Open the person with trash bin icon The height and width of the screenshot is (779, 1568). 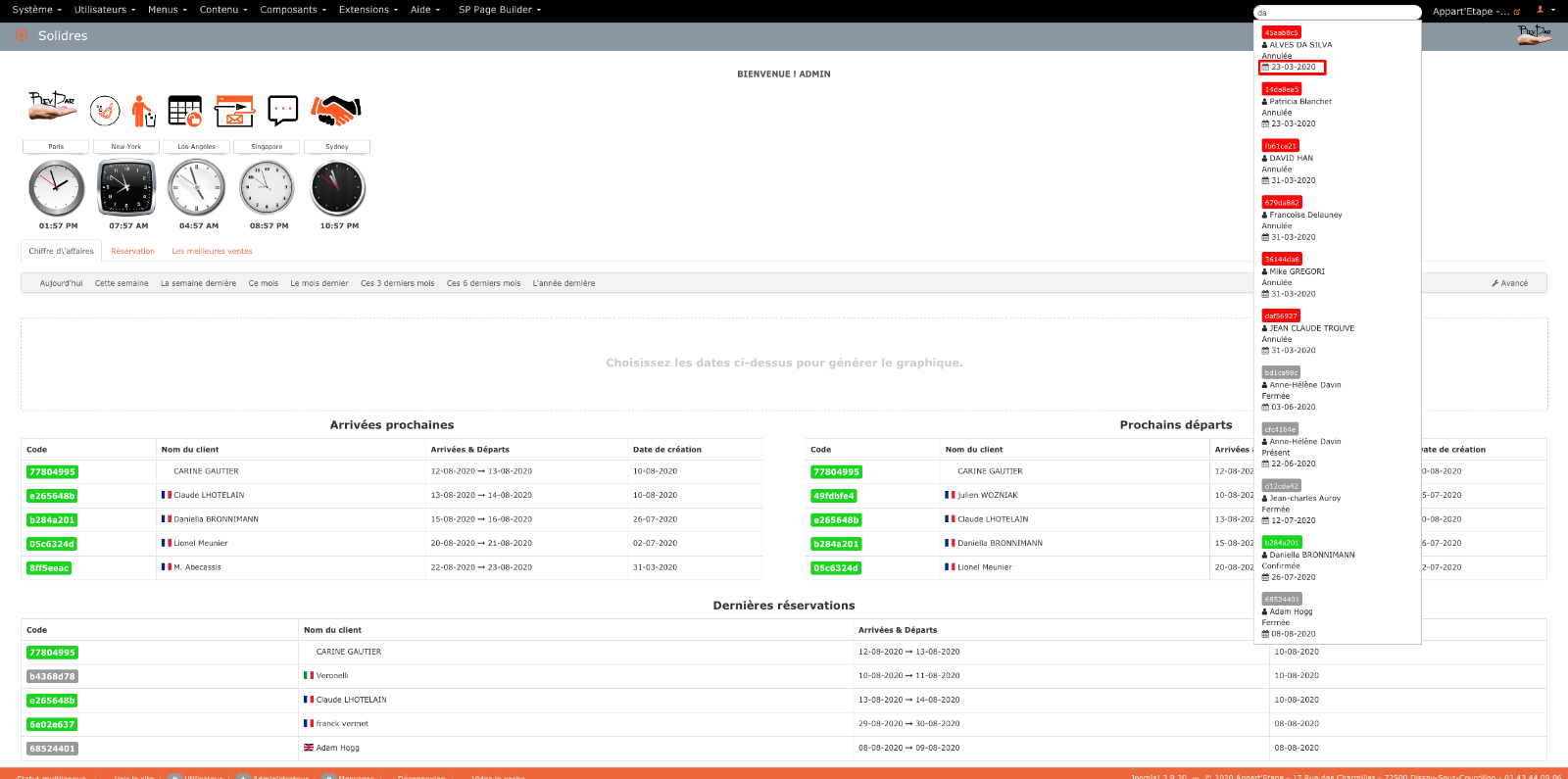click(x=143, y=111)
